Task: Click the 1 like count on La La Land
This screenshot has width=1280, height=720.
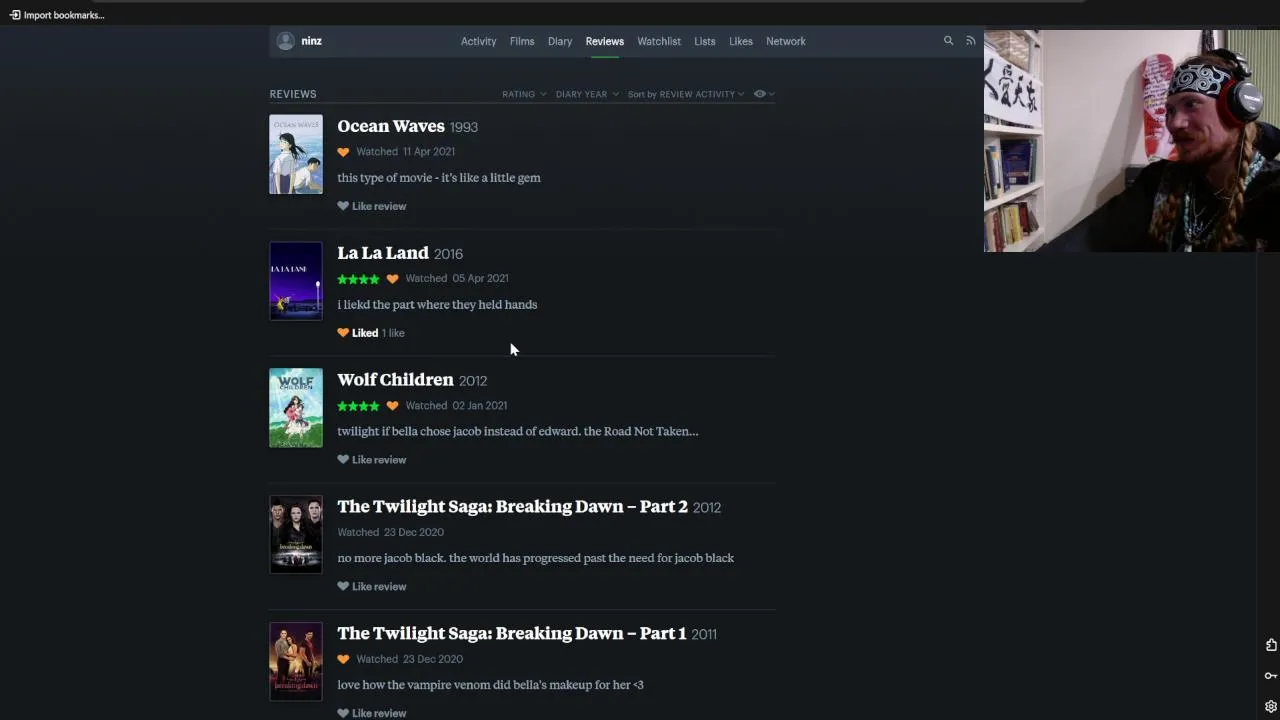Action: pos(393,333)
